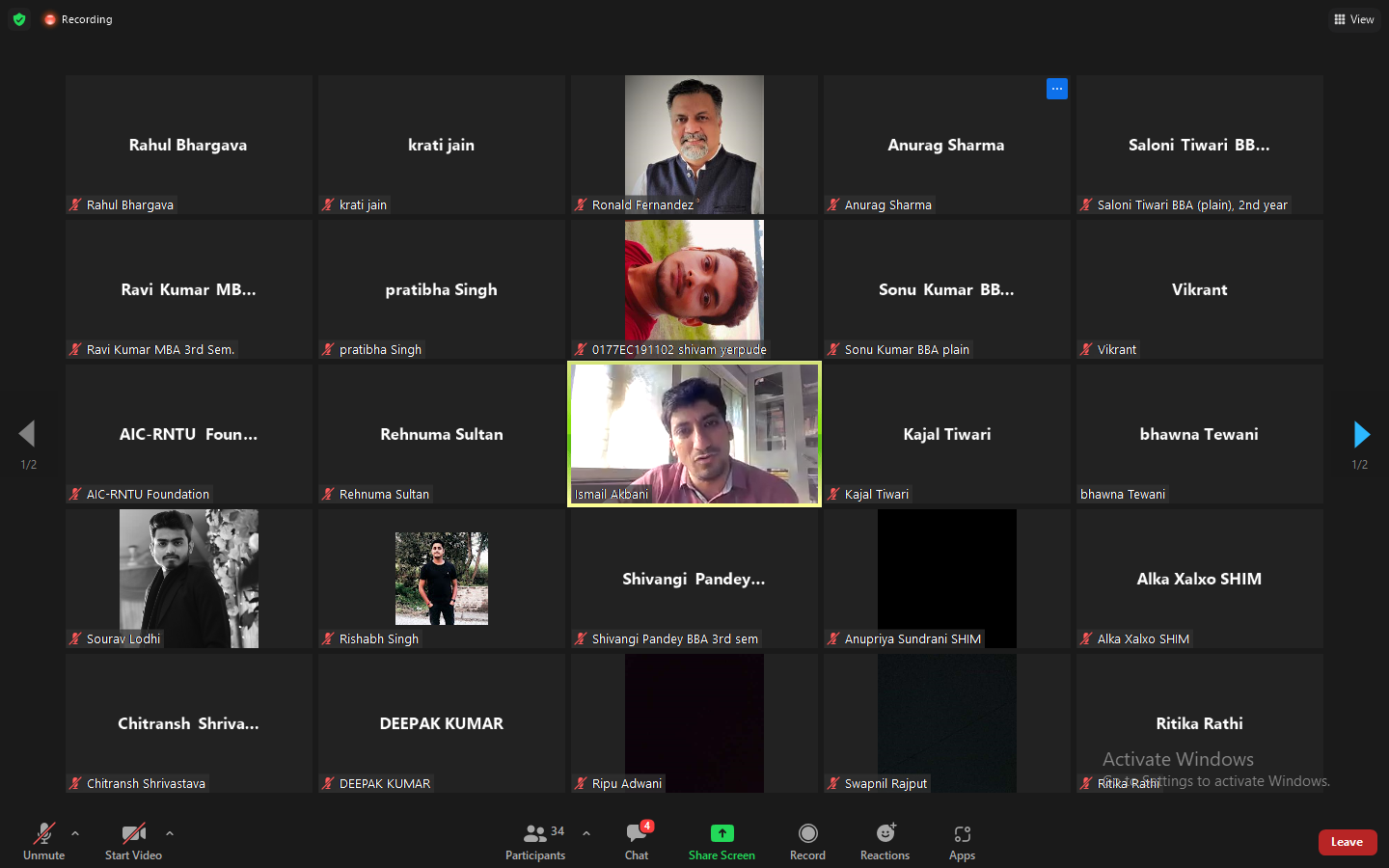This screenshot has width=1389, height=868.
Task: Expand audio settings arrow next to Unmute
Action: [x=75, y=833]
